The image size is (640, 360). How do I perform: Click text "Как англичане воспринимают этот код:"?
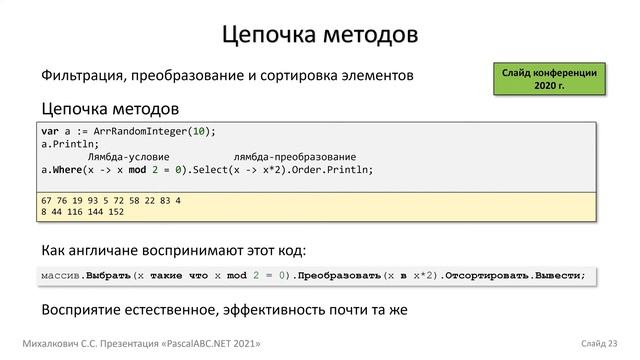[x=173, y=250]
